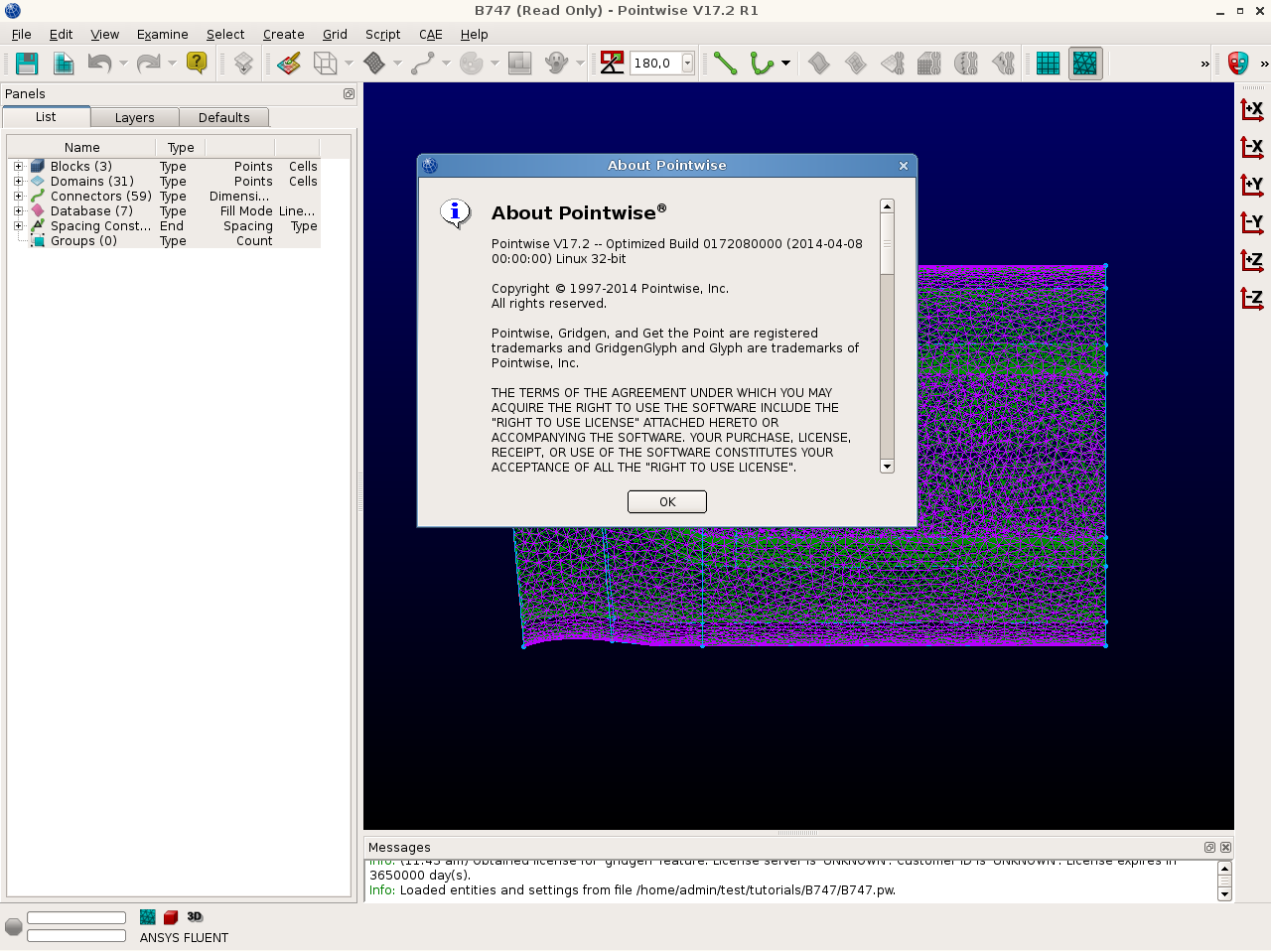
Task: Set view to -Y axis
Action: 1252,222
